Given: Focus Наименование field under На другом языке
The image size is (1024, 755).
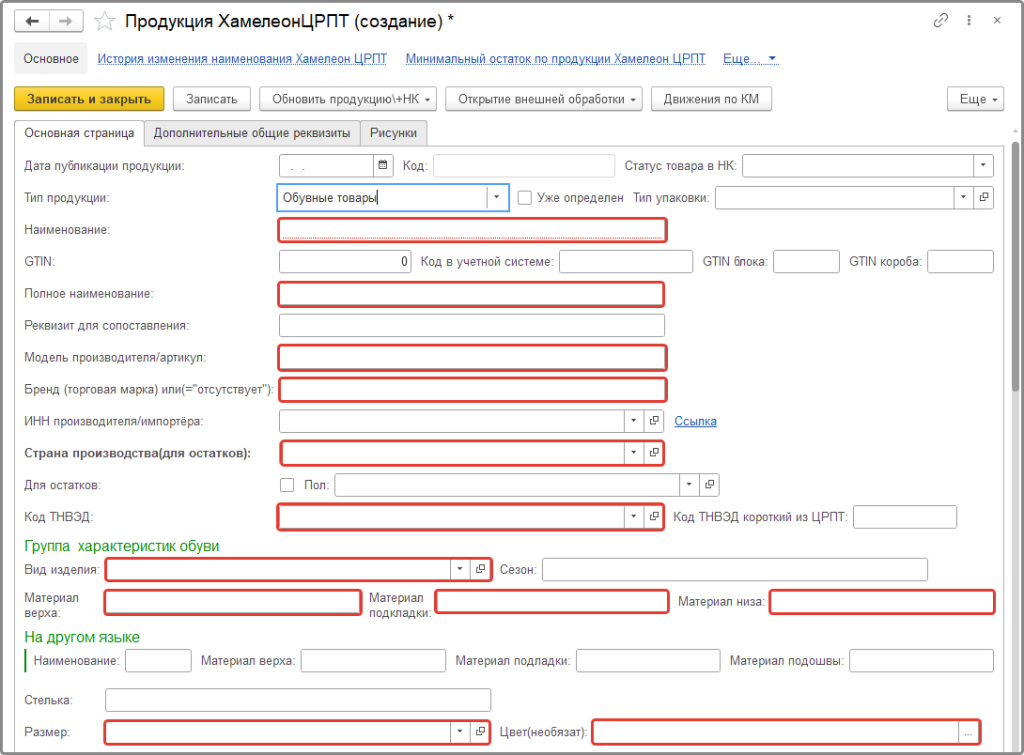Looking at the screenshot, I should [x=158, y=660].
